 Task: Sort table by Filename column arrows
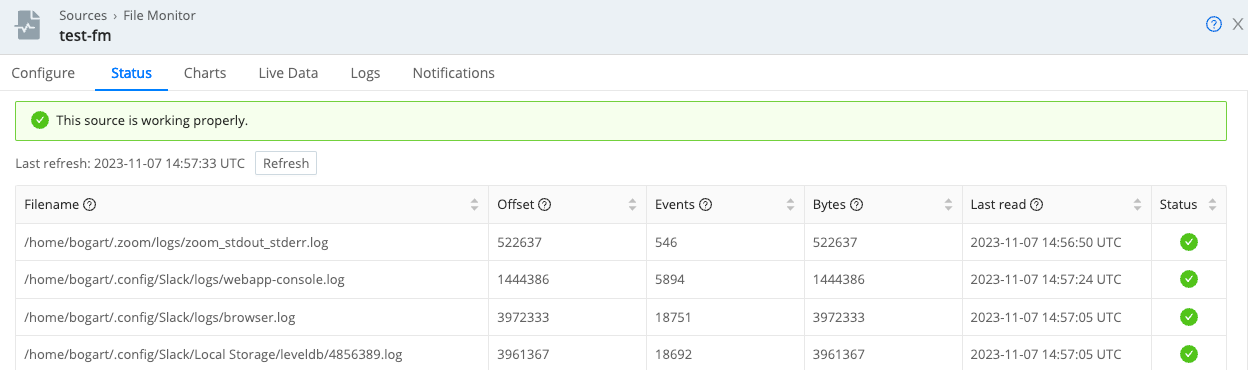click(x=474, y=205)
